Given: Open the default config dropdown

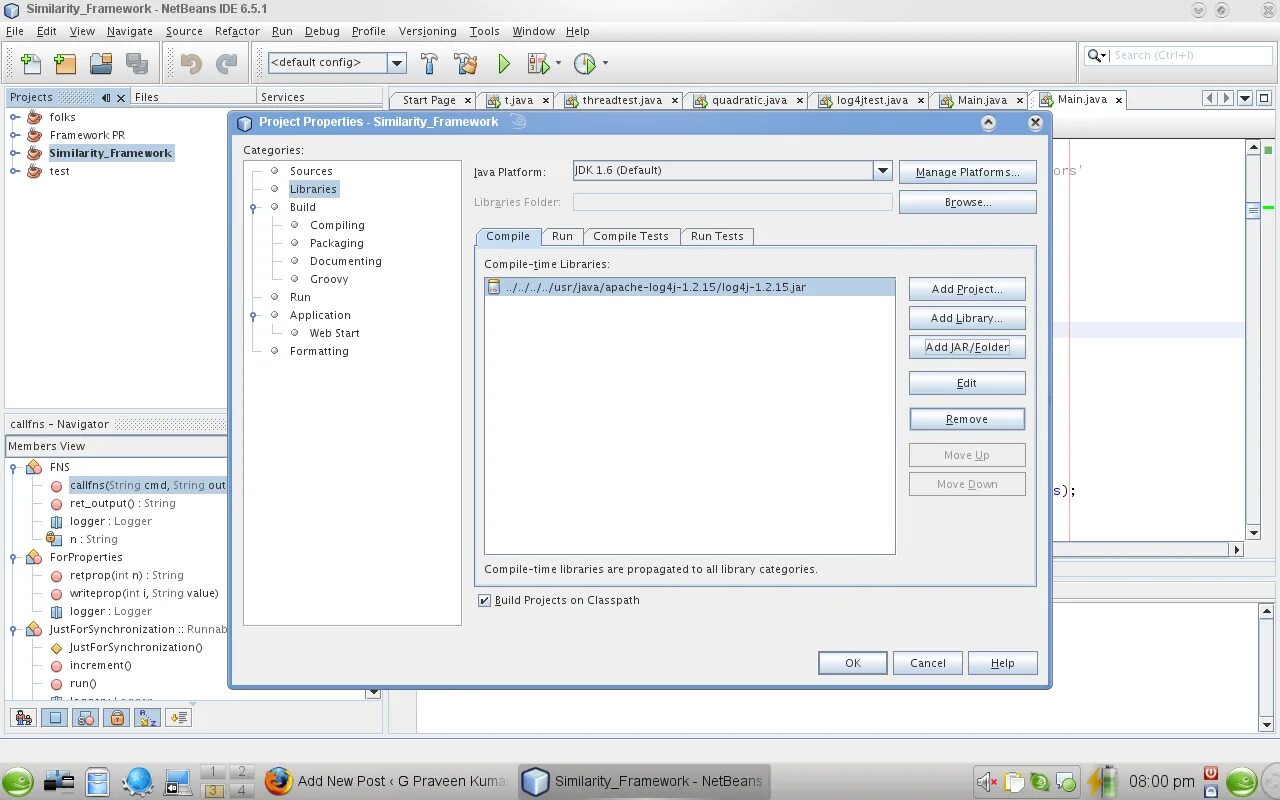Looking at the screenshot, I should point(397,63).
